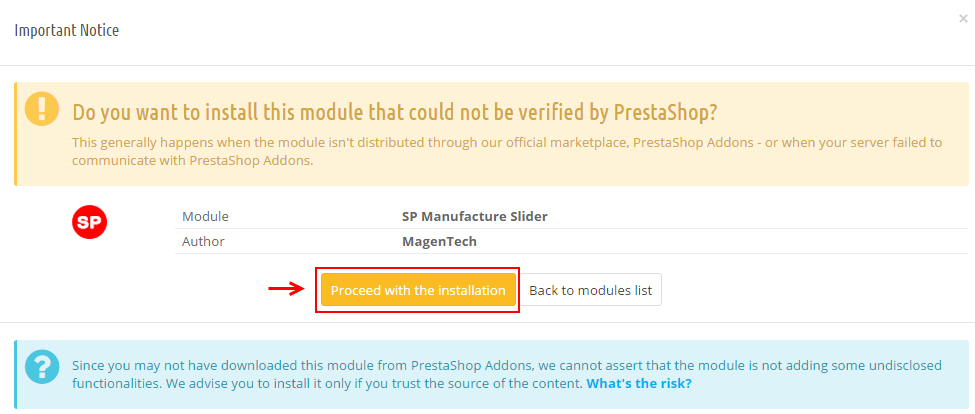Select the red SP module logo
Screen dimensions: 975x414
(x=90, y=222)
